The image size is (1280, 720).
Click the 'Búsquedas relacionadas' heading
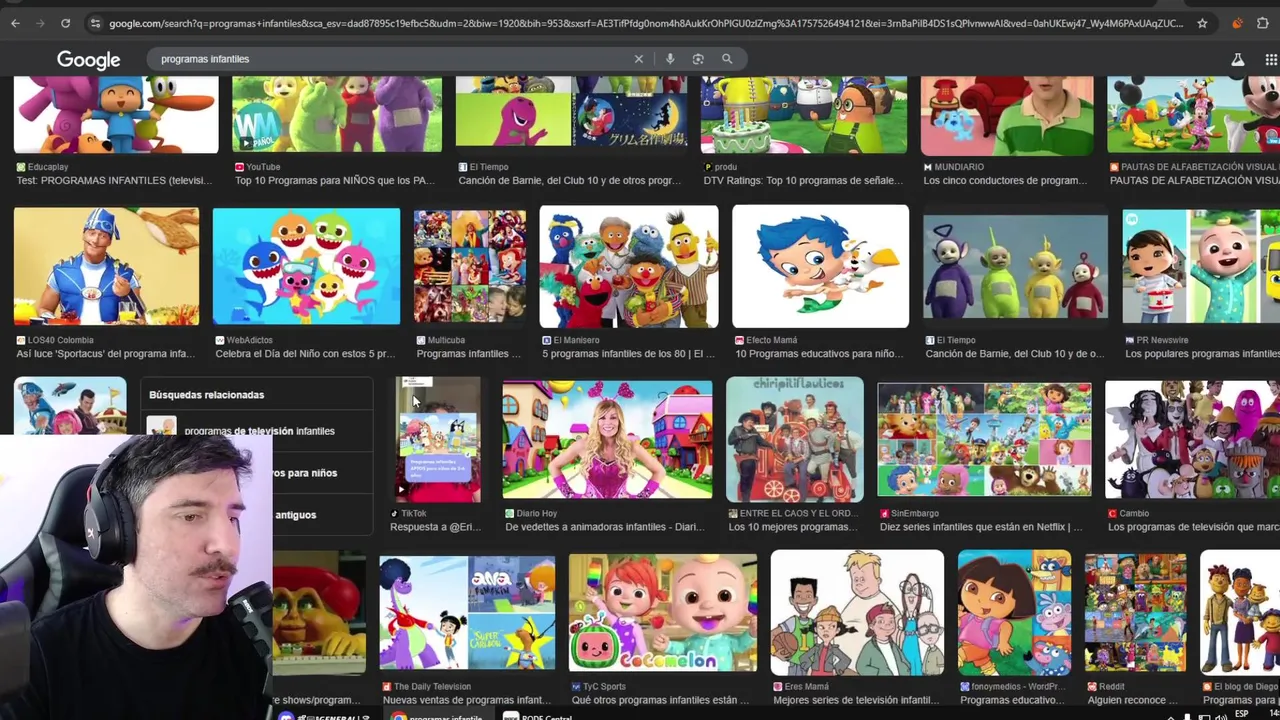tap(206, 395)
